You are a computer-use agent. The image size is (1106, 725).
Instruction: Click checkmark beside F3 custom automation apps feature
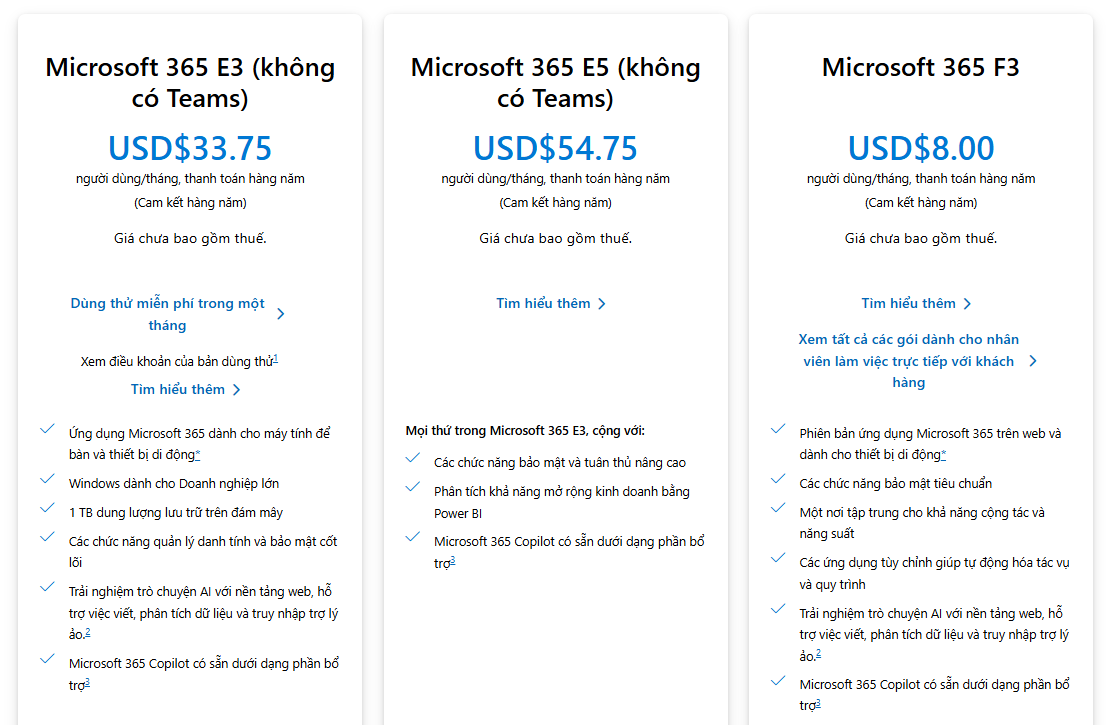point(778,560)
